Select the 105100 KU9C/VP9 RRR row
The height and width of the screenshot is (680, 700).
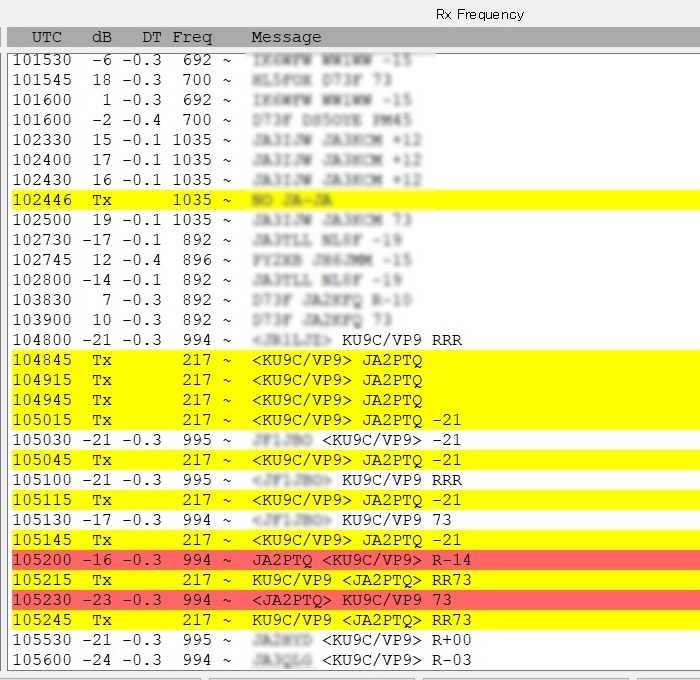pos(355,480)
